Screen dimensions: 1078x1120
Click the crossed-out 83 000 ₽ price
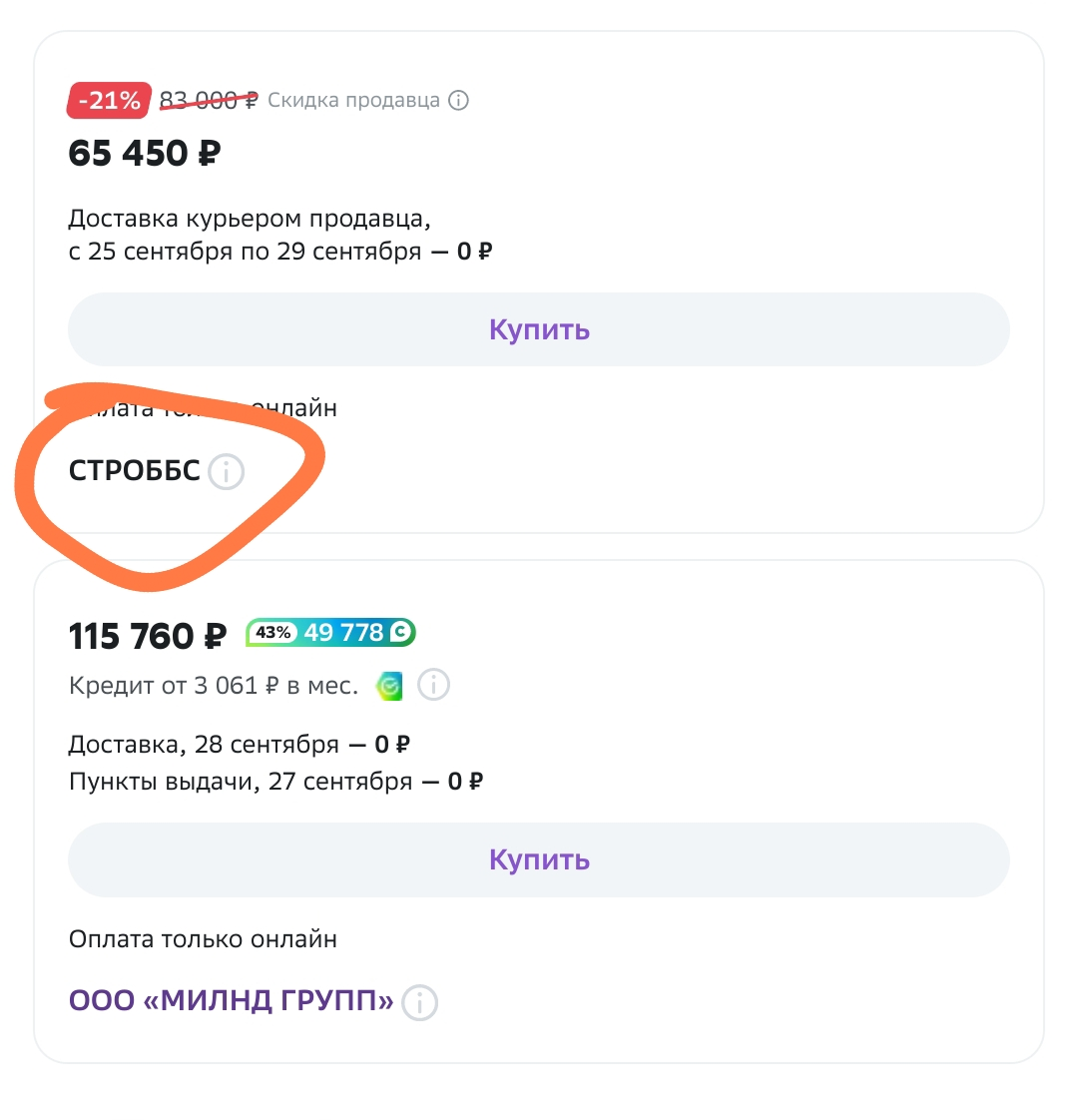pos(208,101)
